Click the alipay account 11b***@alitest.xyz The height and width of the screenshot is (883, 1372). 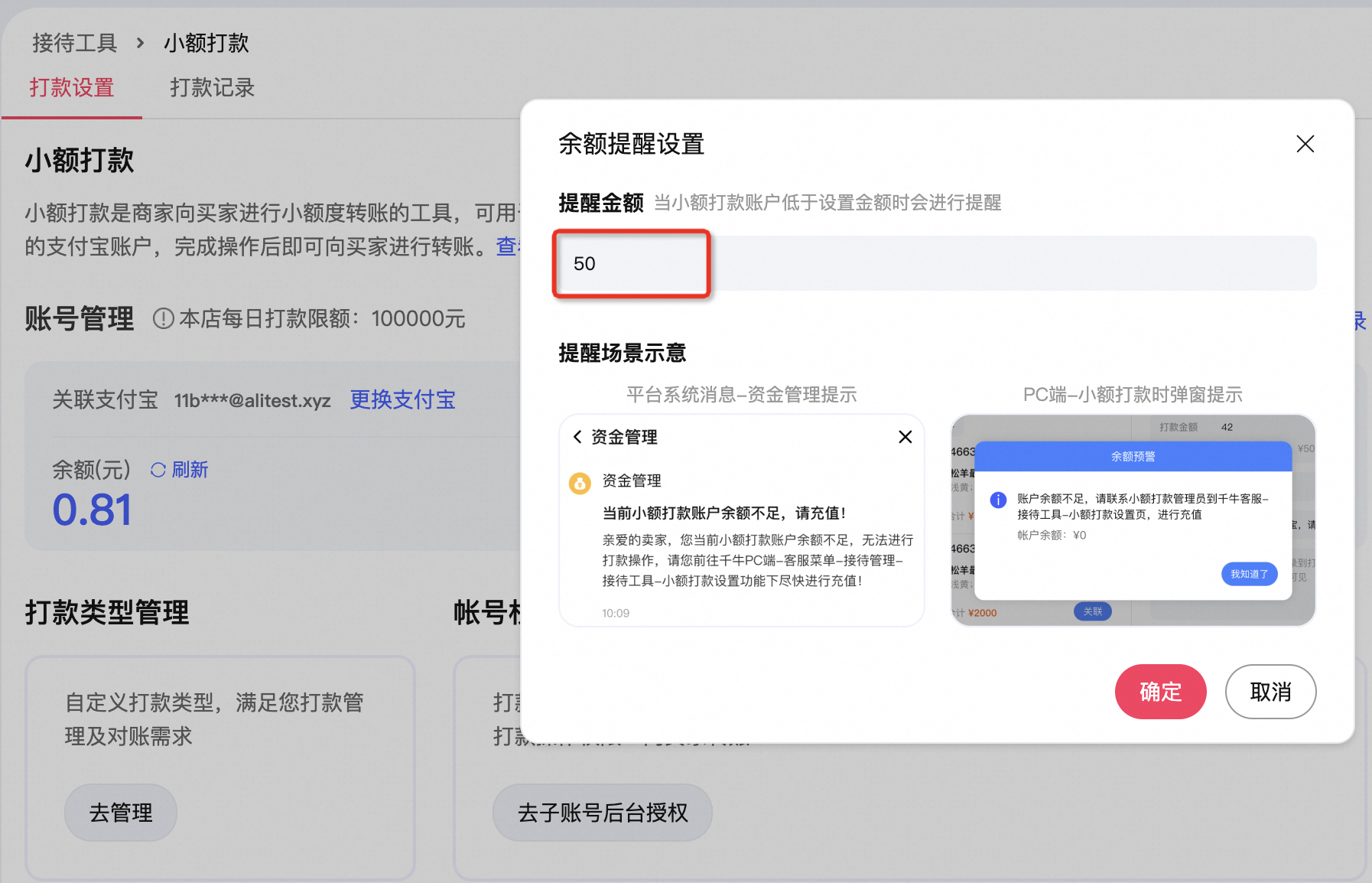(x=252, y=400)
